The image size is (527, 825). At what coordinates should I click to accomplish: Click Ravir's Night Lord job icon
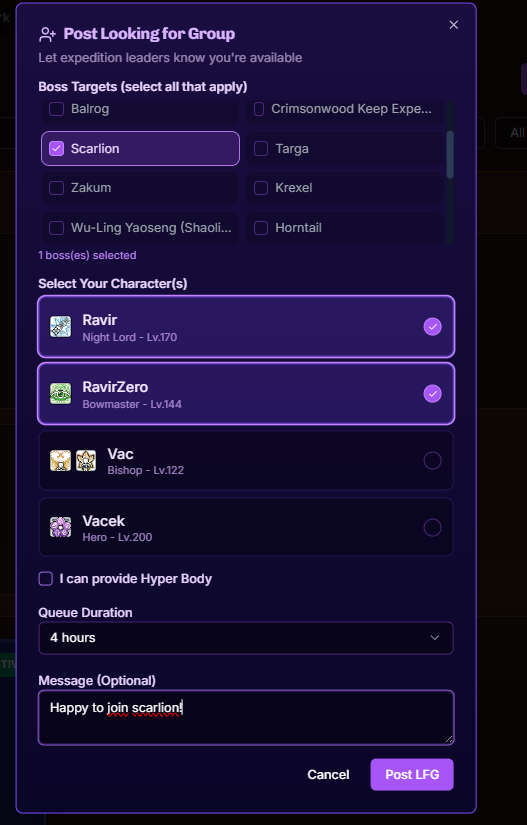(x=60, y=327)
